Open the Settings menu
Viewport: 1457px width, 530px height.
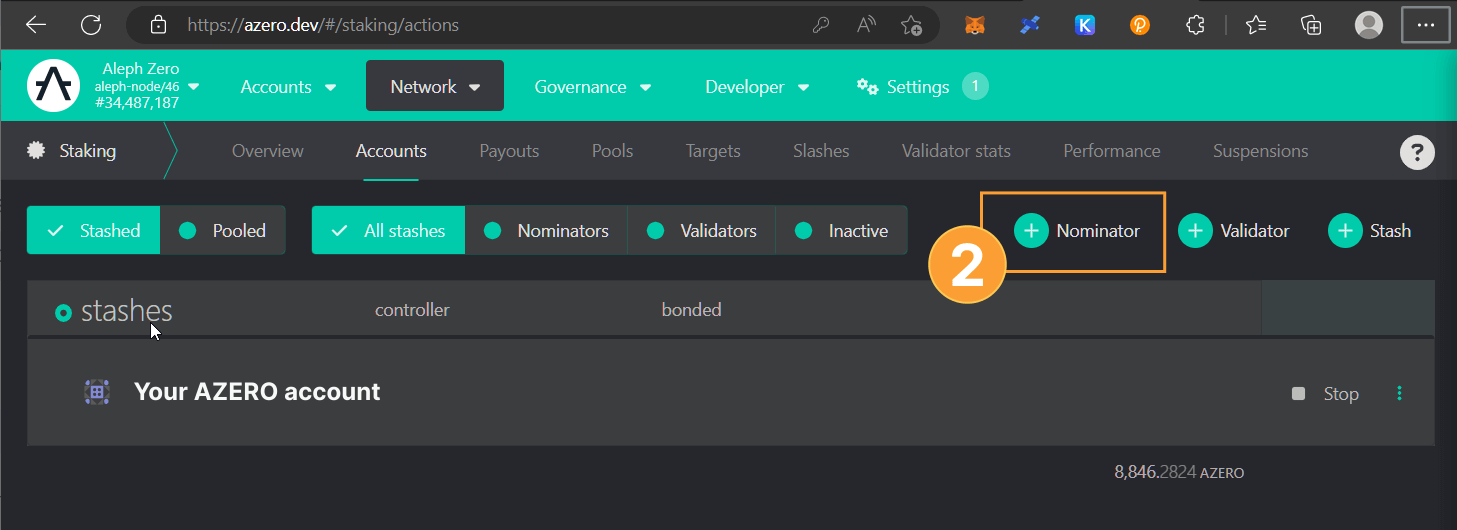pos(903,87)
